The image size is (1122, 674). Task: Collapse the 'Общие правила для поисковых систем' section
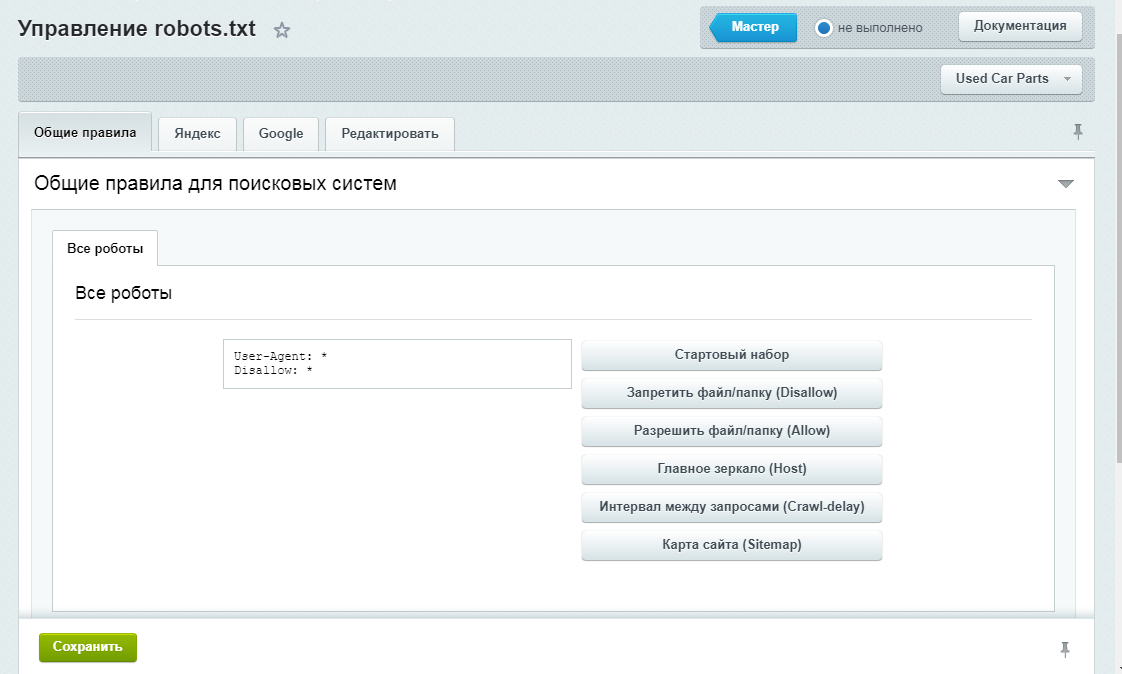click(1065, 184)
